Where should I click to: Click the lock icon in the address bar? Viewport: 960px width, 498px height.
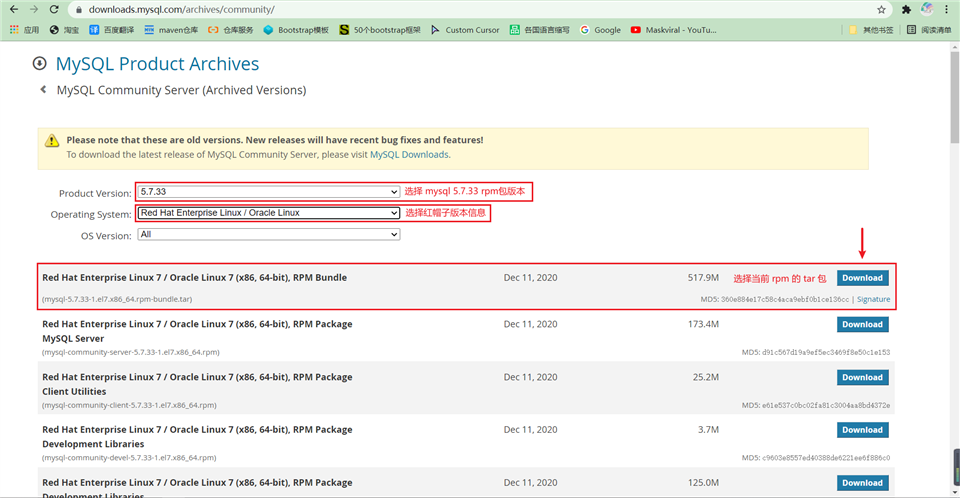tap(78, 10)
